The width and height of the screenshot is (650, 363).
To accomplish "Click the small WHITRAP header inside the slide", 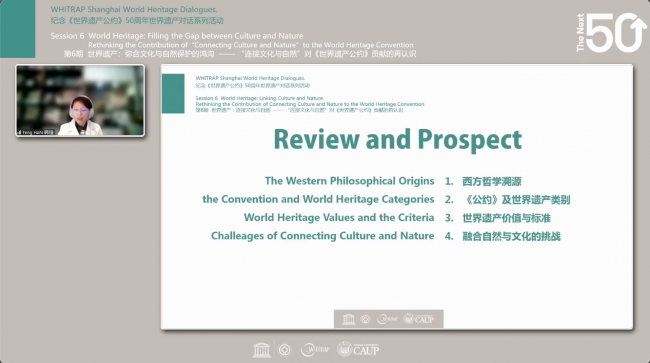I will click(x=250, y=78).
